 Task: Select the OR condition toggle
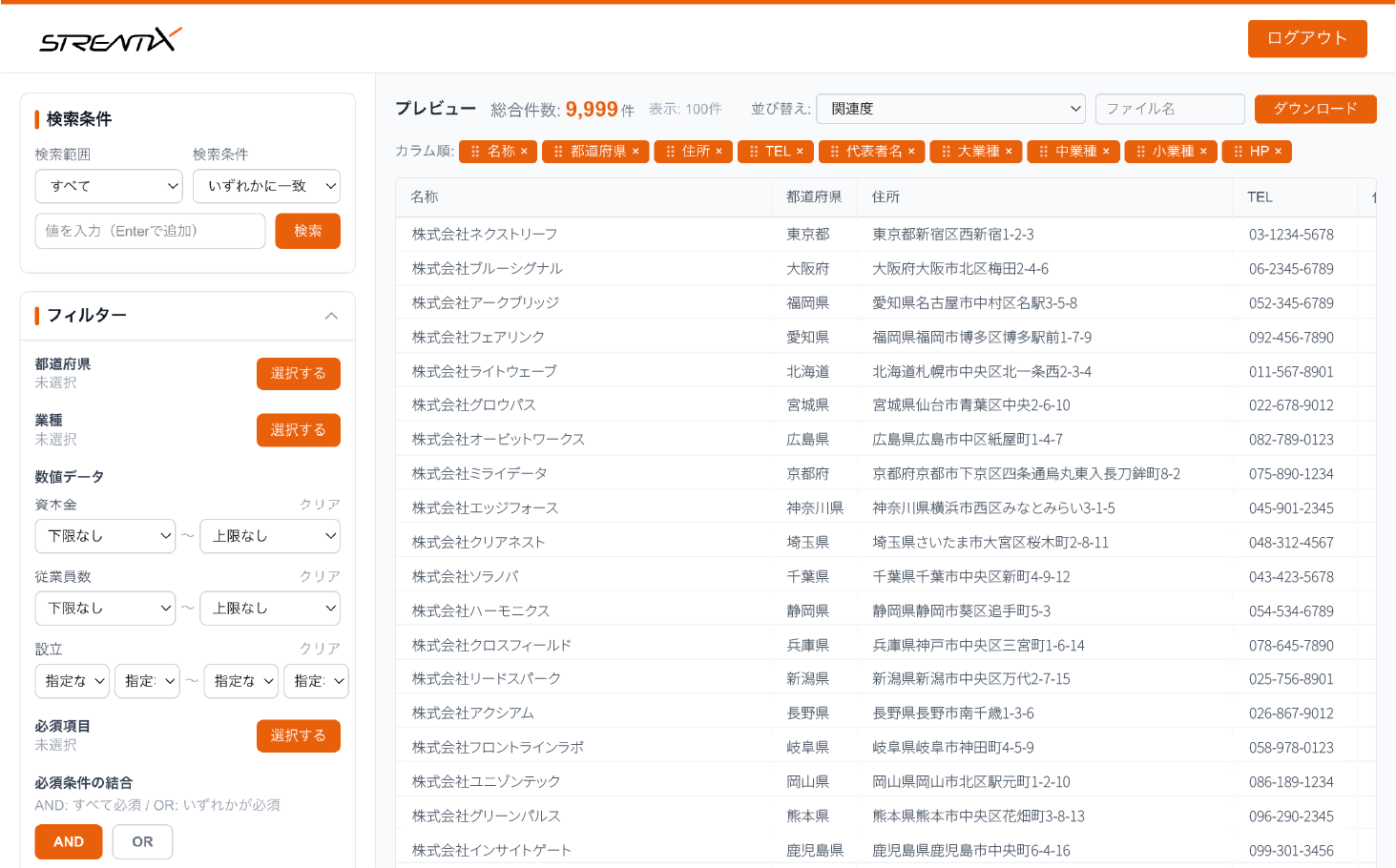click(142, 842)
